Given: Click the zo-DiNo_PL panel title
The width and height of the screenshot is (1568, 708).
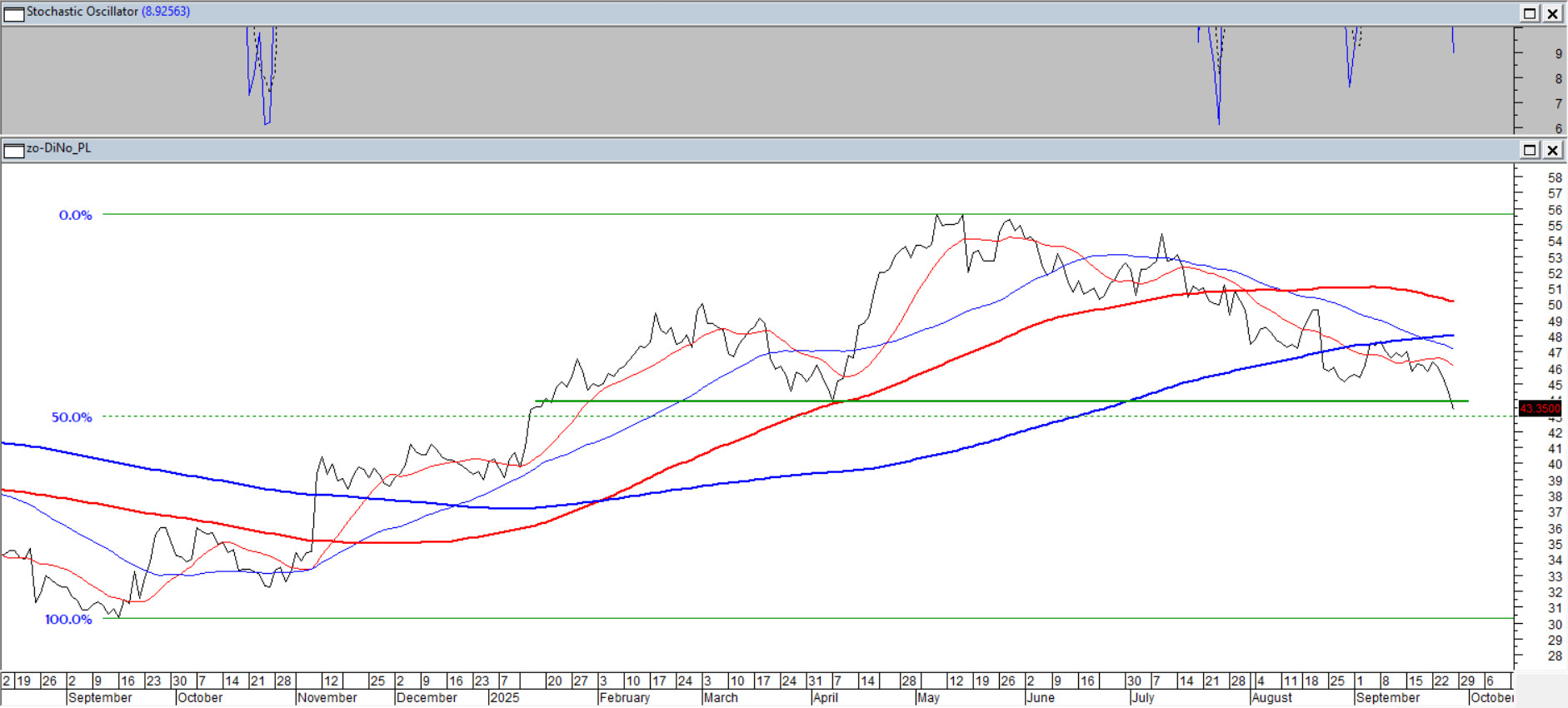Looking at the screenshot, I should [x=58, y=148].
